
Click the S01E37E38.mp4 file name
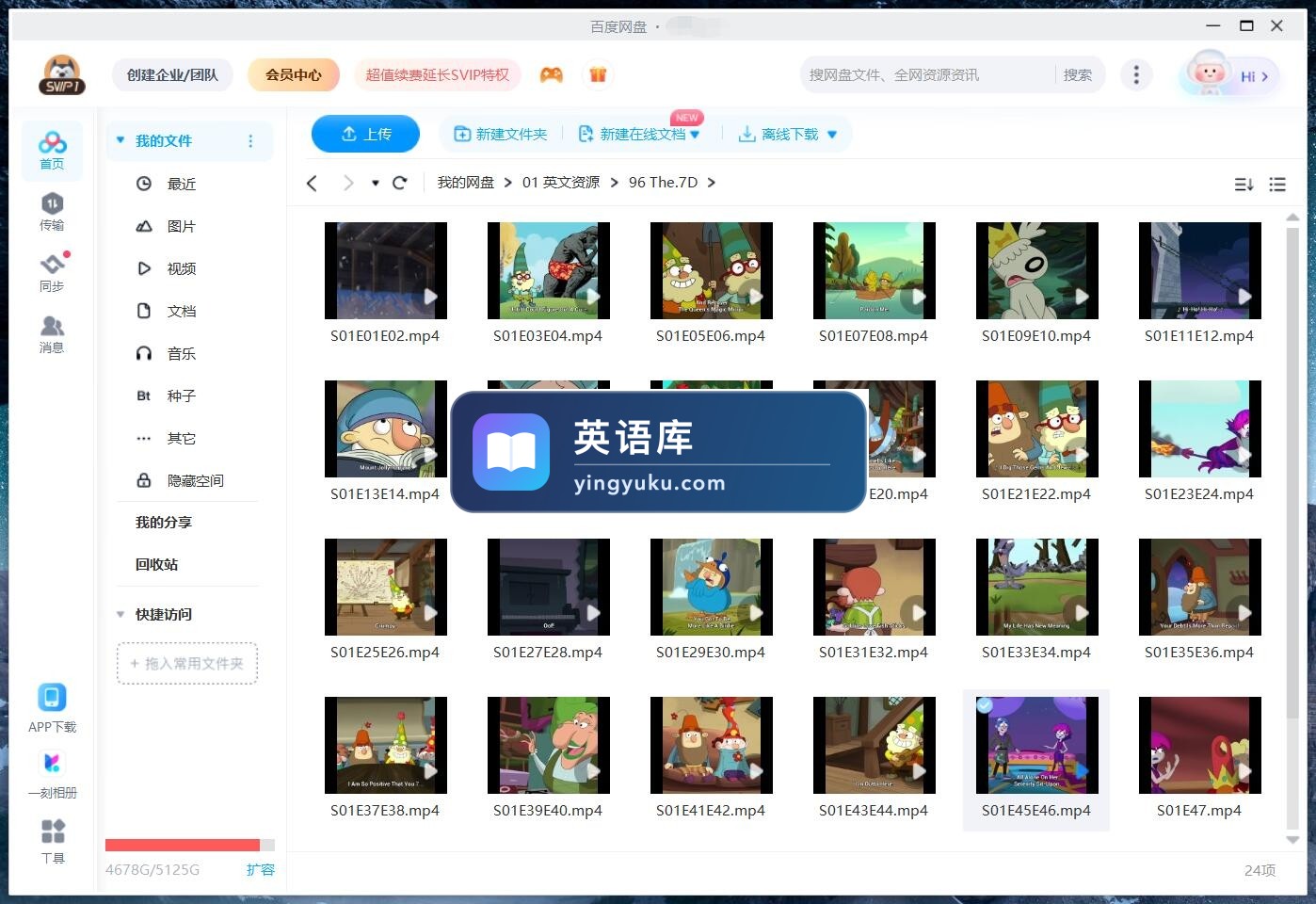385,811
